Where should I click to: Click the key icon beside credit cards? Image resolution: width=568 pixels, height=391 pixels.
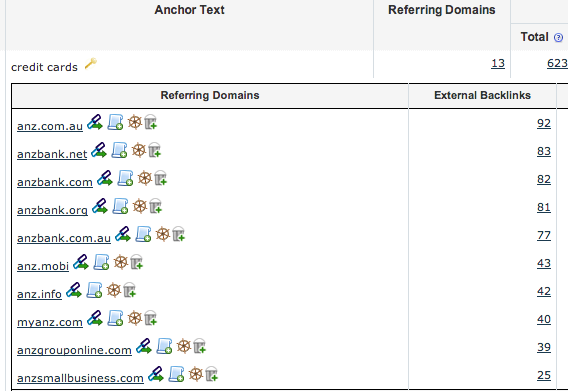click(91, 64)
